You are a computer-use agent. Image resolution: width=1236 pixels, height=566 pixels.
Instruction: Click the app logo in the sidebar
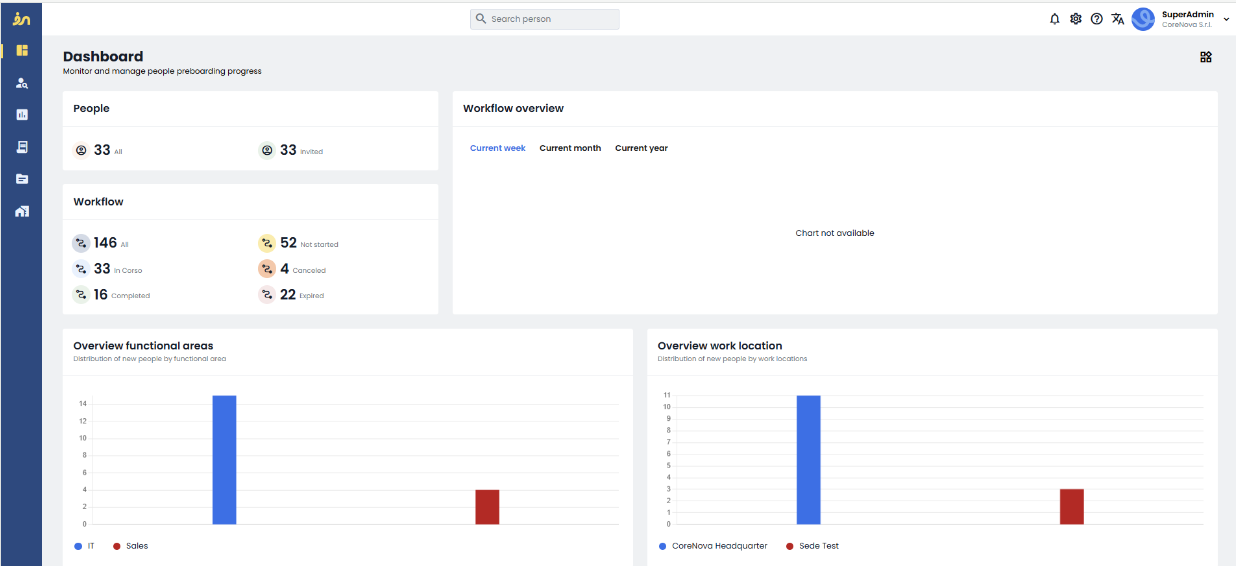(21, 19)
